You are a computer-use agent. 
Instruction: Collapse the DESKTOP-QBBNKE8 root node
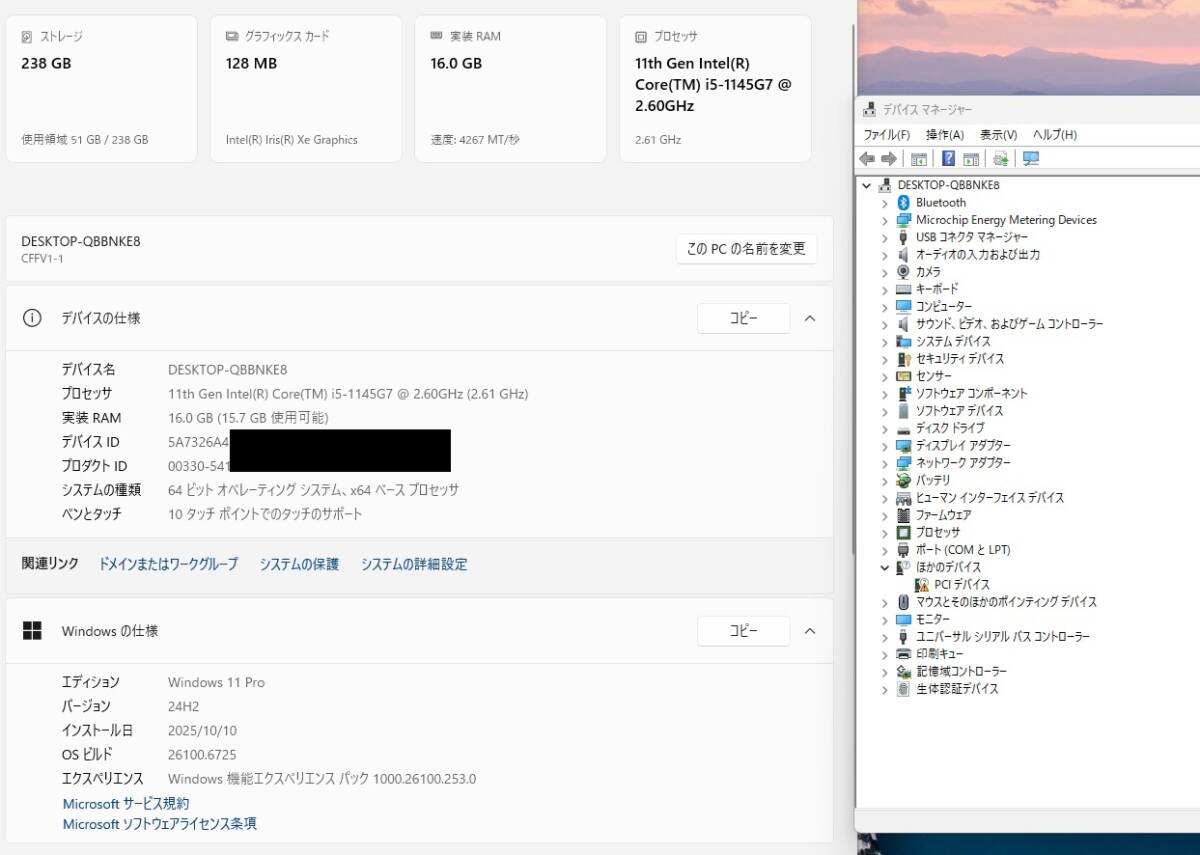867,185
